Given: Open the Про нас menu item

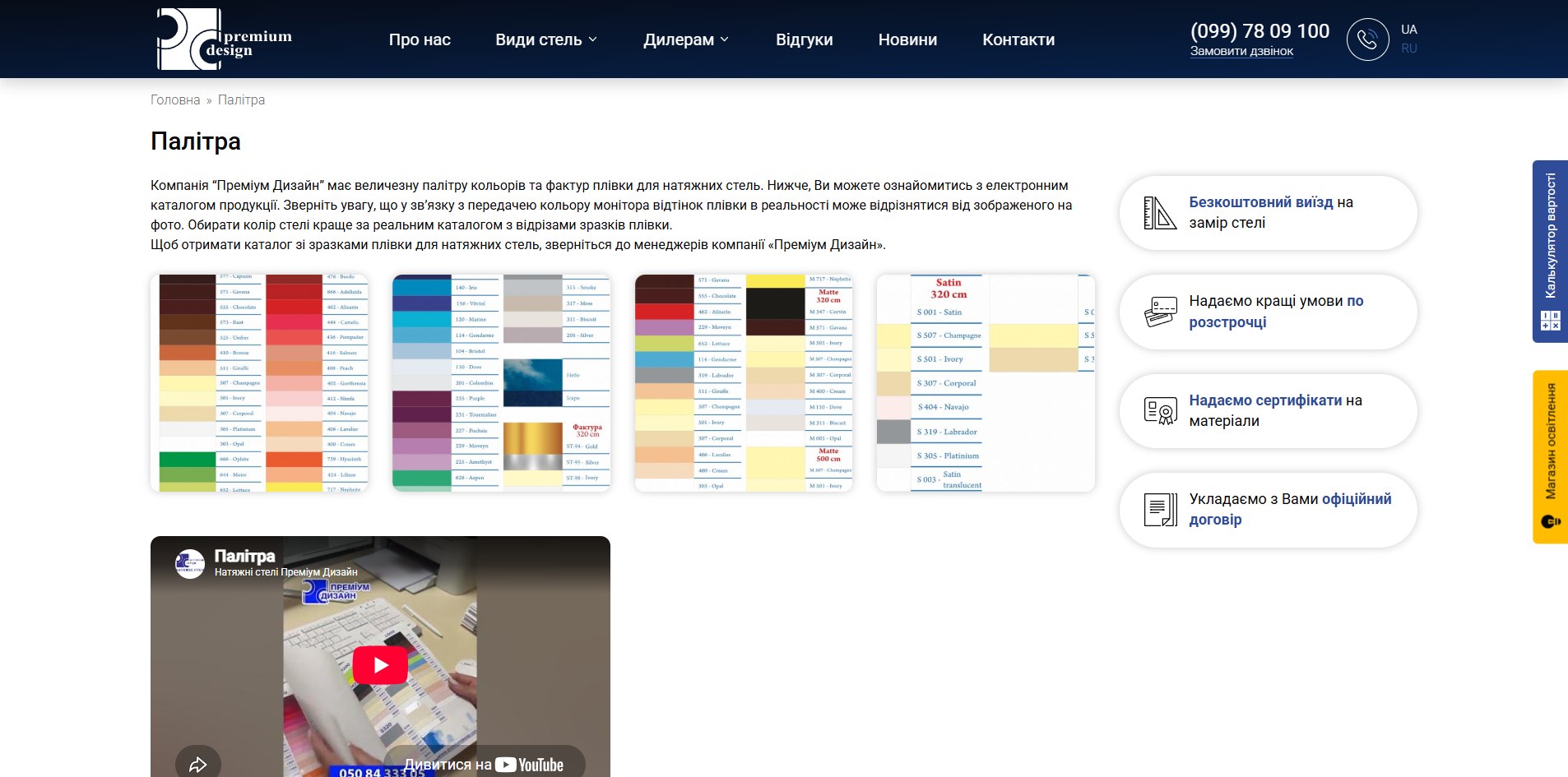Looking at the screenshot, I should (x=420, y=39).
